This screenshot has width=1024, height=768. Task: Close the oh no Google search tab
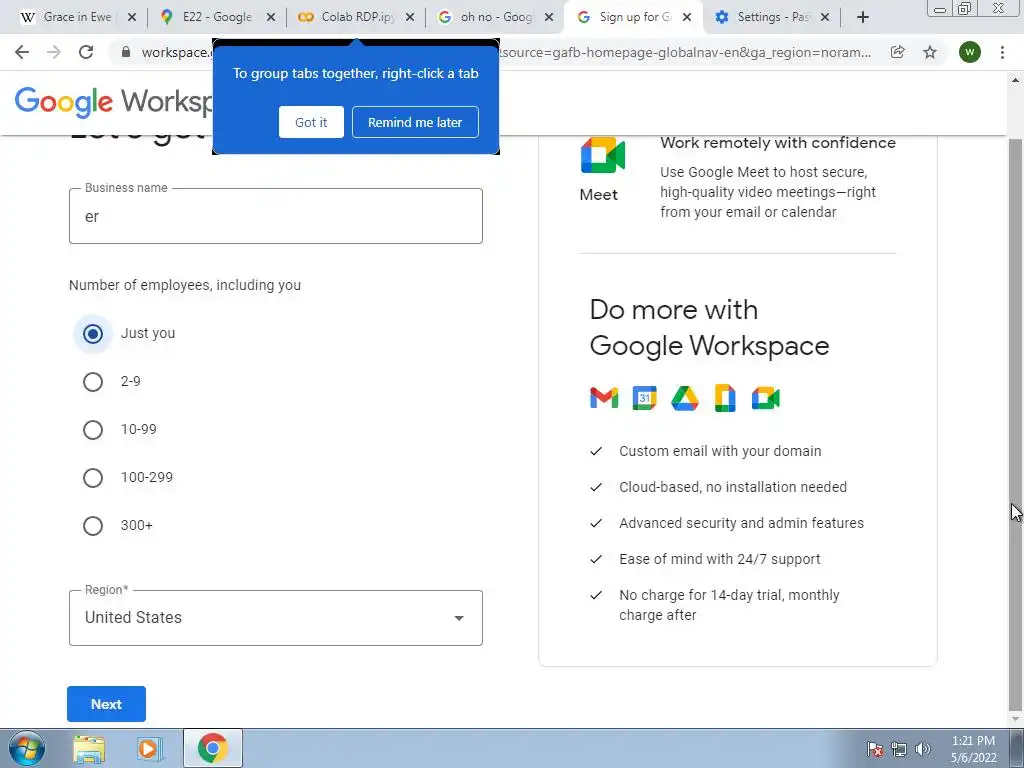pyautogui.click(x=549, y=18)
